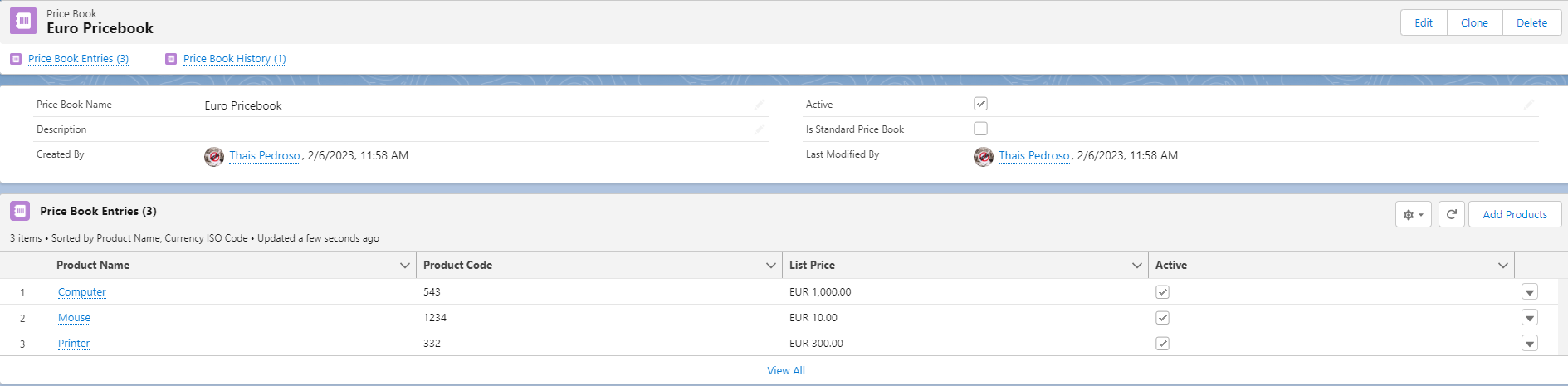
Task: Open the Printer product link
Action: point(74,344)
